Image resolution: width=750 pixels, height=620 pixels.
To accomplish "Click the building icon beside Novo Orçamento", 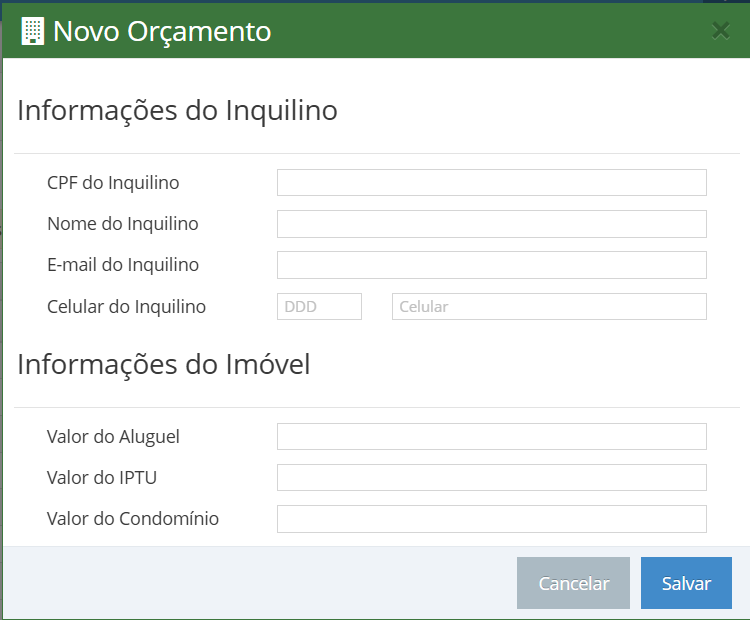I will click(33, 31).
